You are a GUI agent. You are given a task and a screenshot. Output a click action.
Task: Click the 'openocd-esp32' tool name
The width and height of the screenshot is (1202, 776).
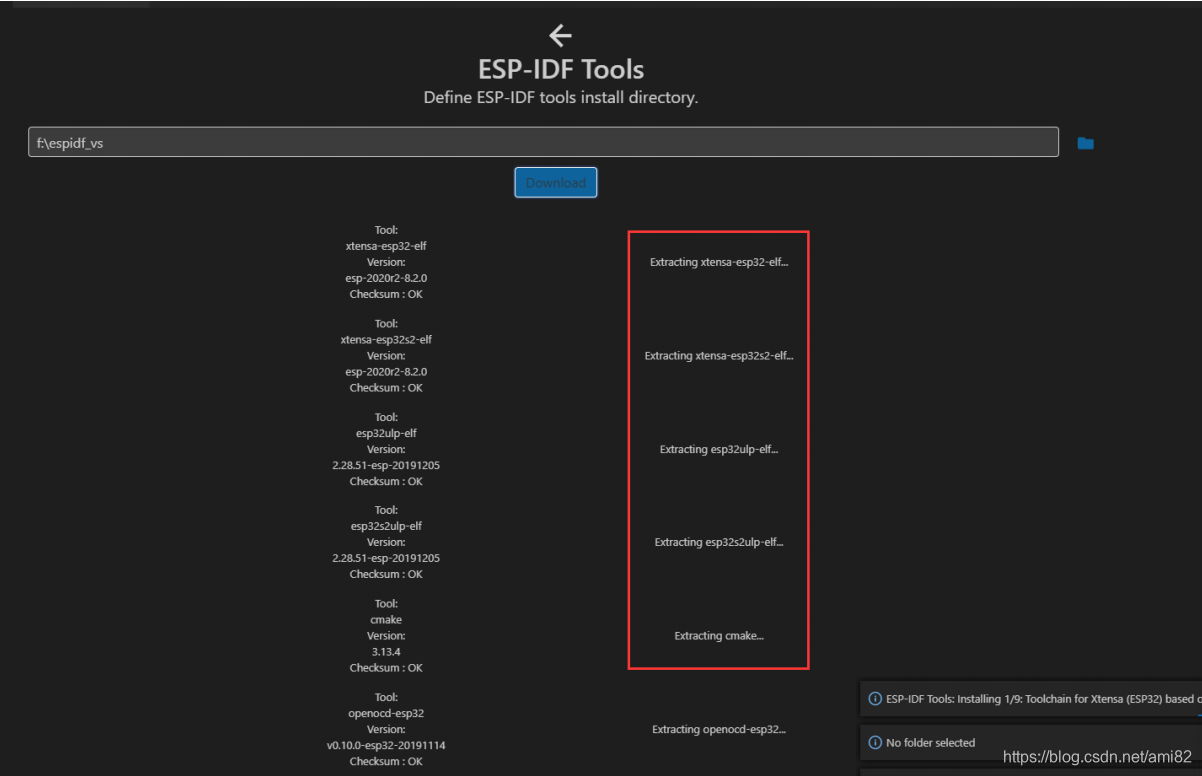[386, 713]
